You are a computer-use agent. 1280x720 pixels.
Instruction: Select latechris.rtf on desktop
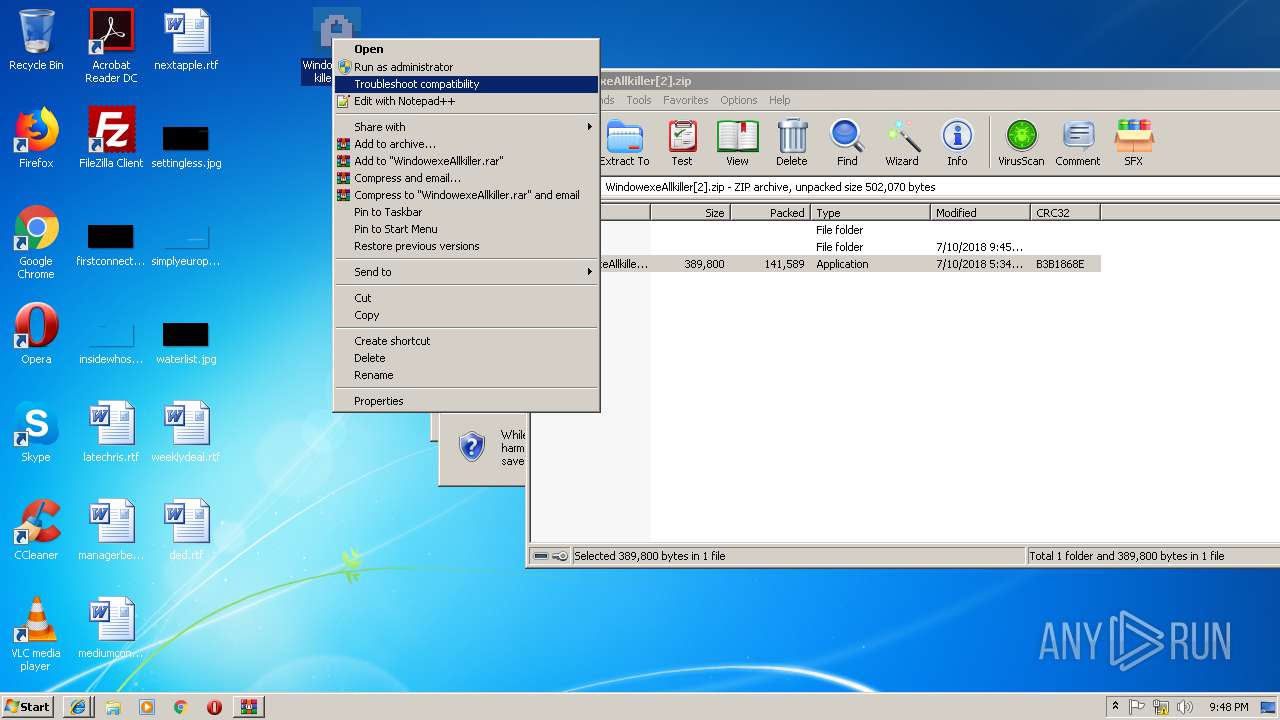pos(111,432)
